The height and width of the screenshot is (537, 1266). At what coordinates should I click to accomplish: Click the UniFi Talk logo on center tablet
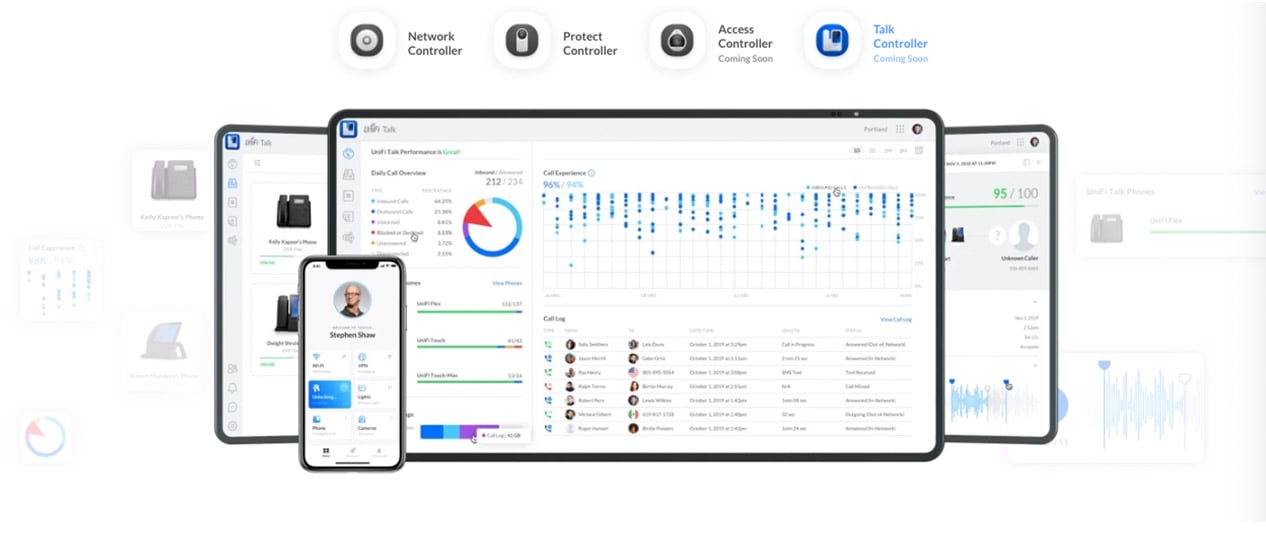pos(348,129)
